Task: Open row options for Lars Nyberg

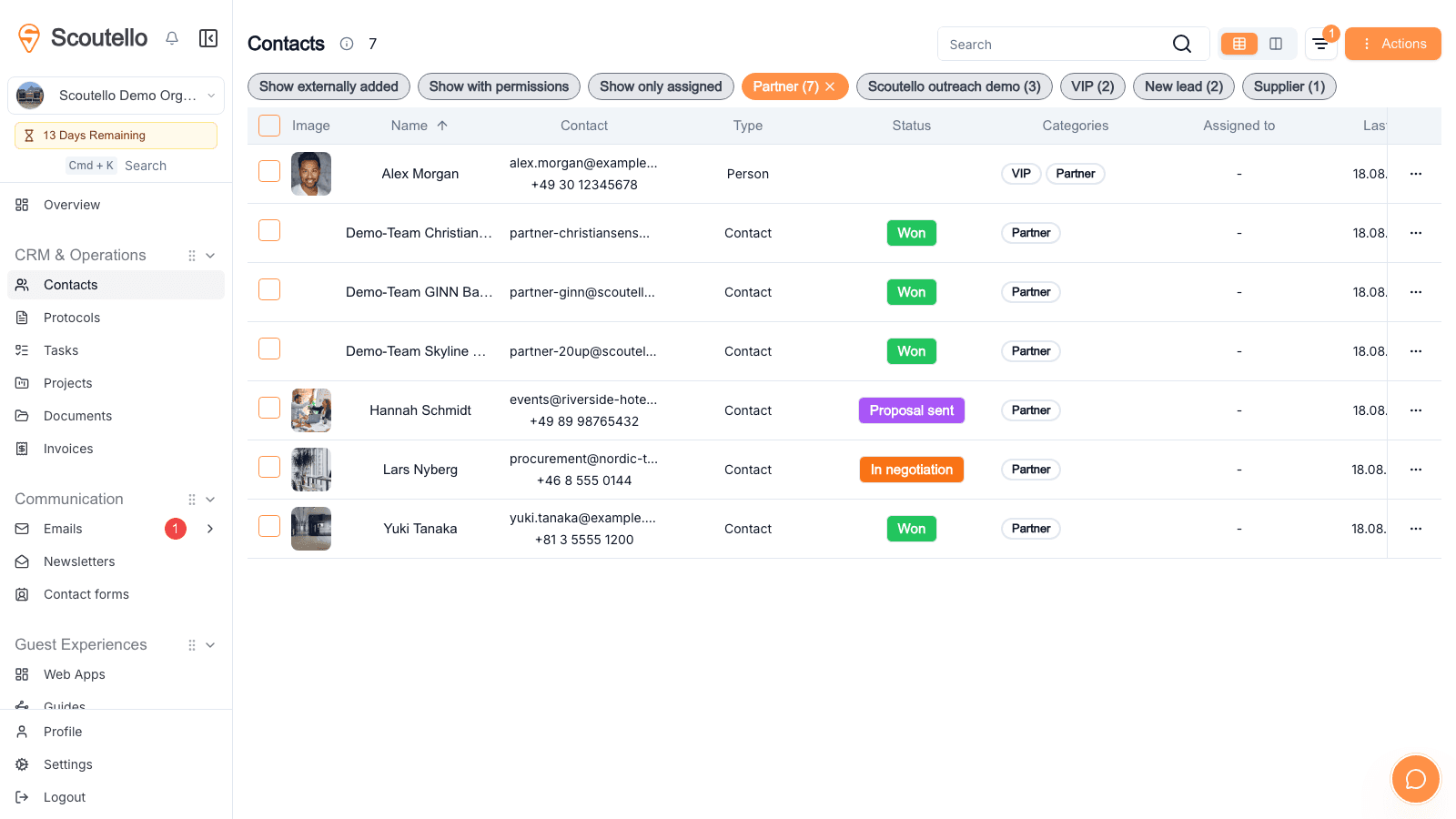Action: point(1416,470)
